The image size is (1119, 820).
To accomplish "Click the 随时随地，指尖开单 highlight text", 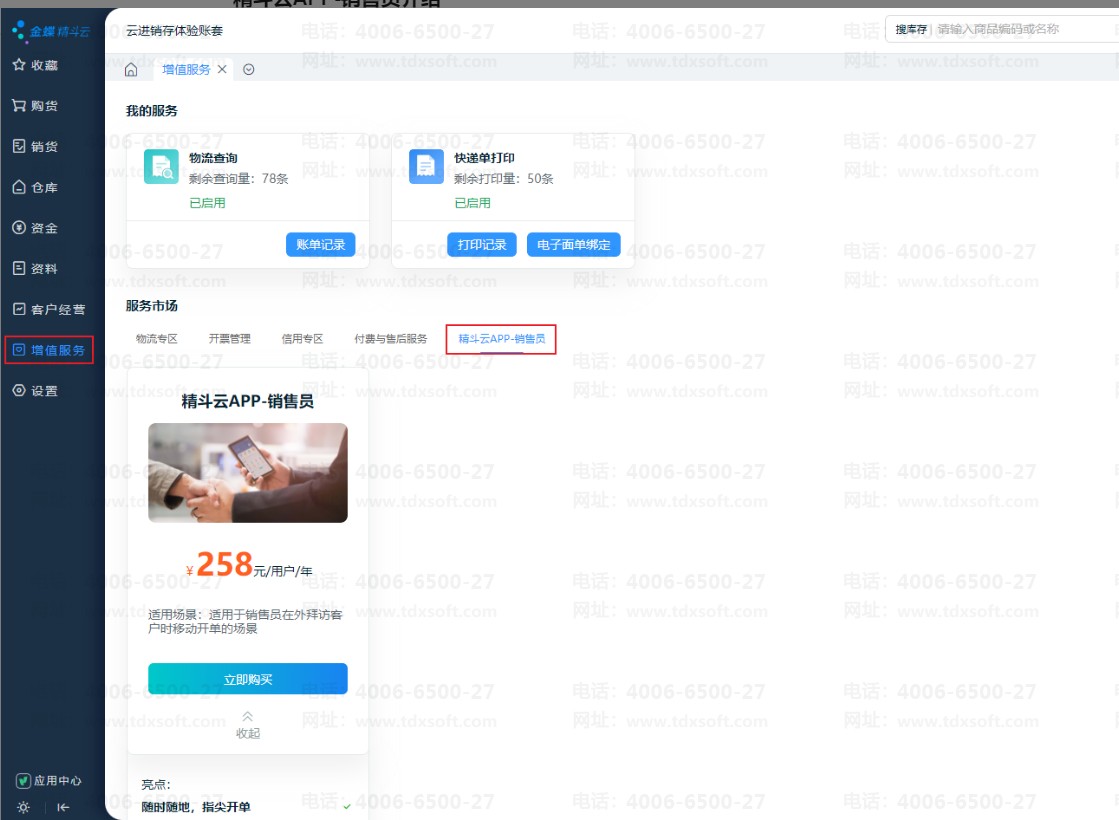I will tap(196, 807).
